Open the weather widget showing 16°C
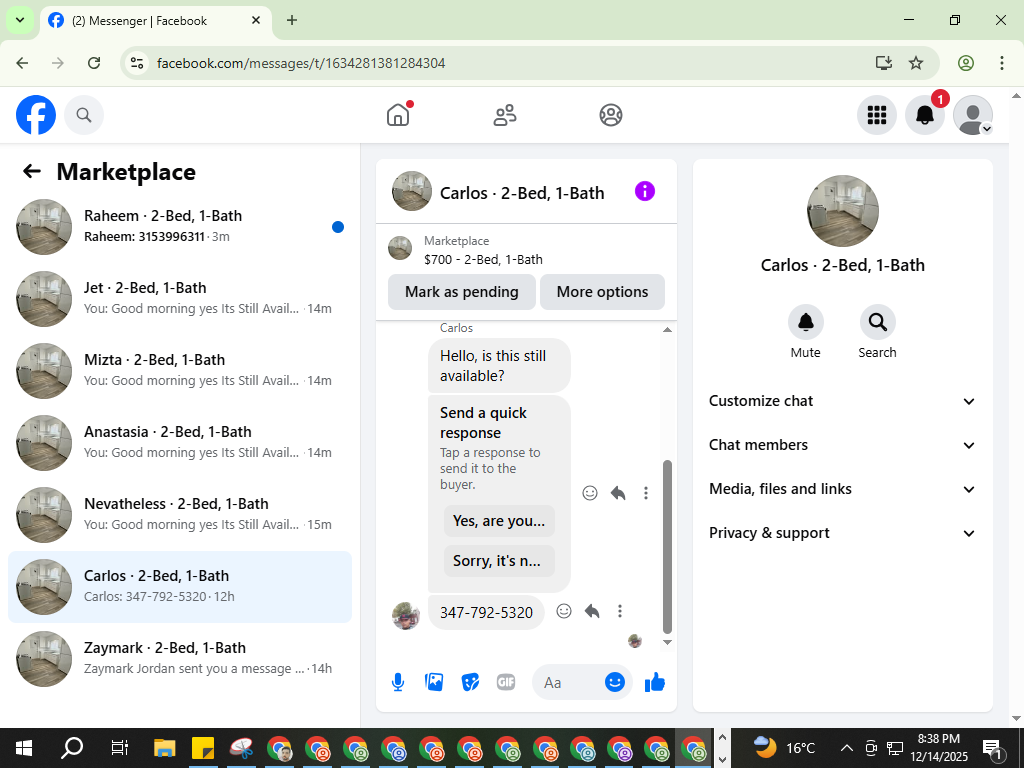 tap(785, 748)
